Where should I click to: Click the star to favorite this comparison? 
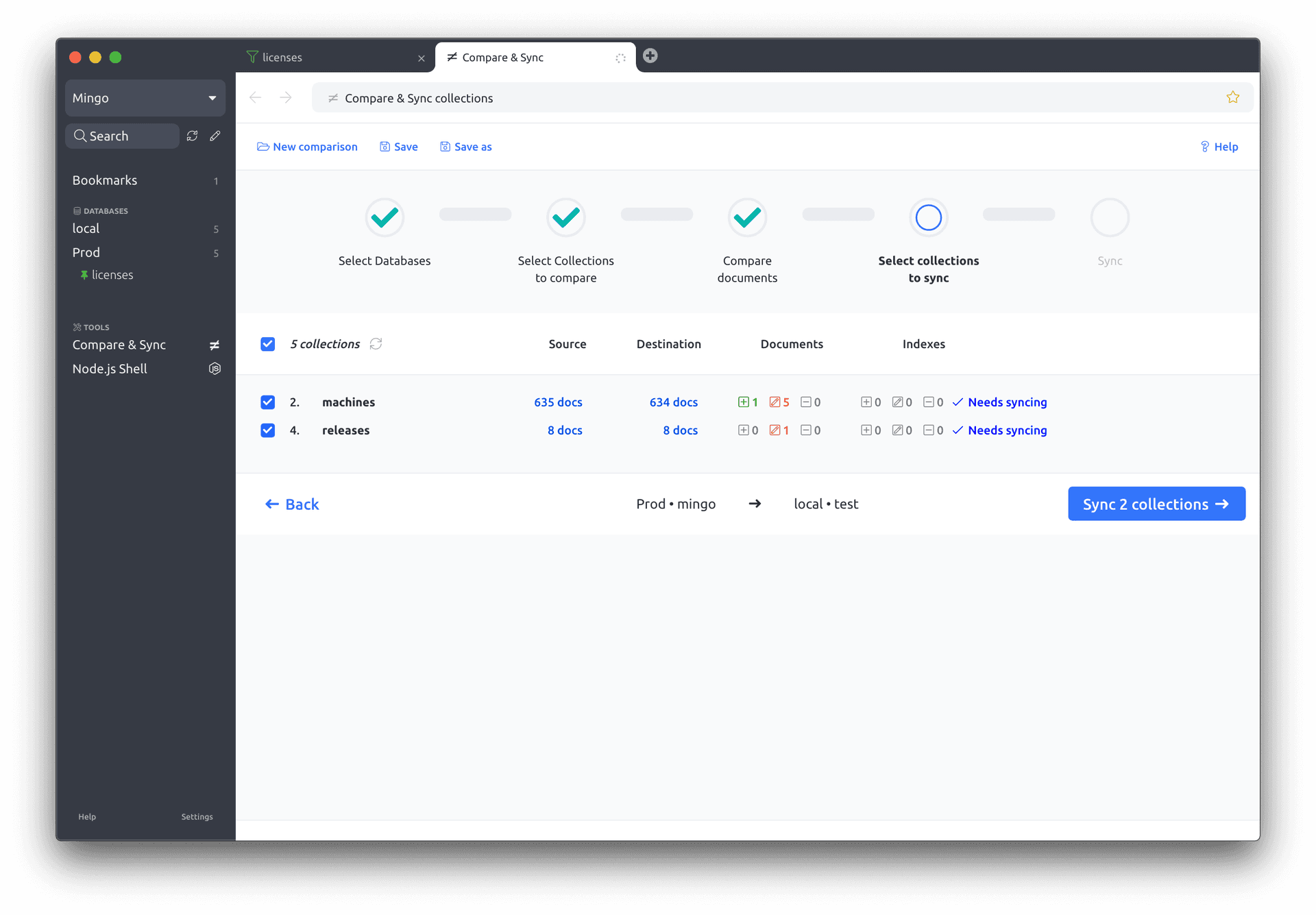(x=1233, y=97)
